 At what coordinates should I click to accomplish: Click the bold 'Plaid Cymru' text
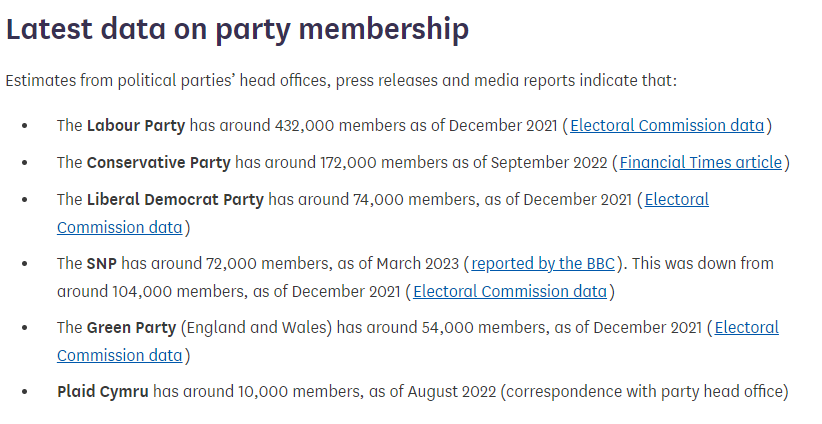(103, 392)
